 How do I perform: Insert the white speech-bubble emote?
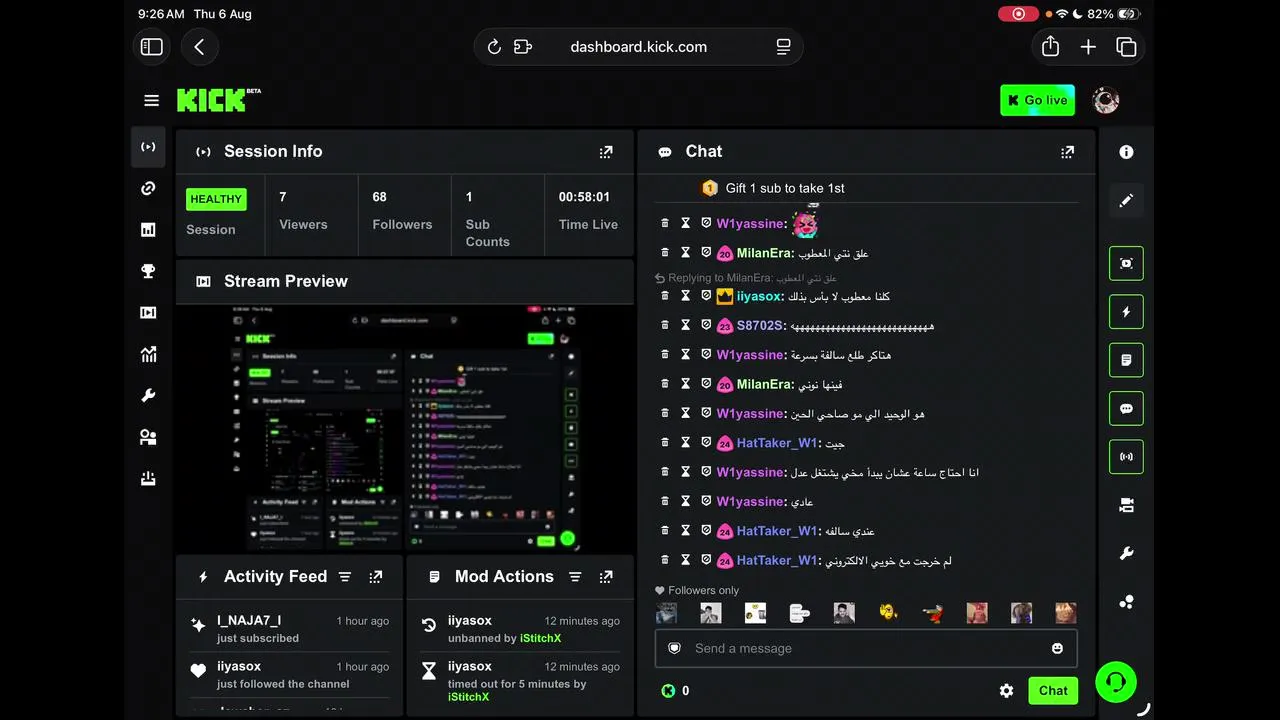click(799, 612)
